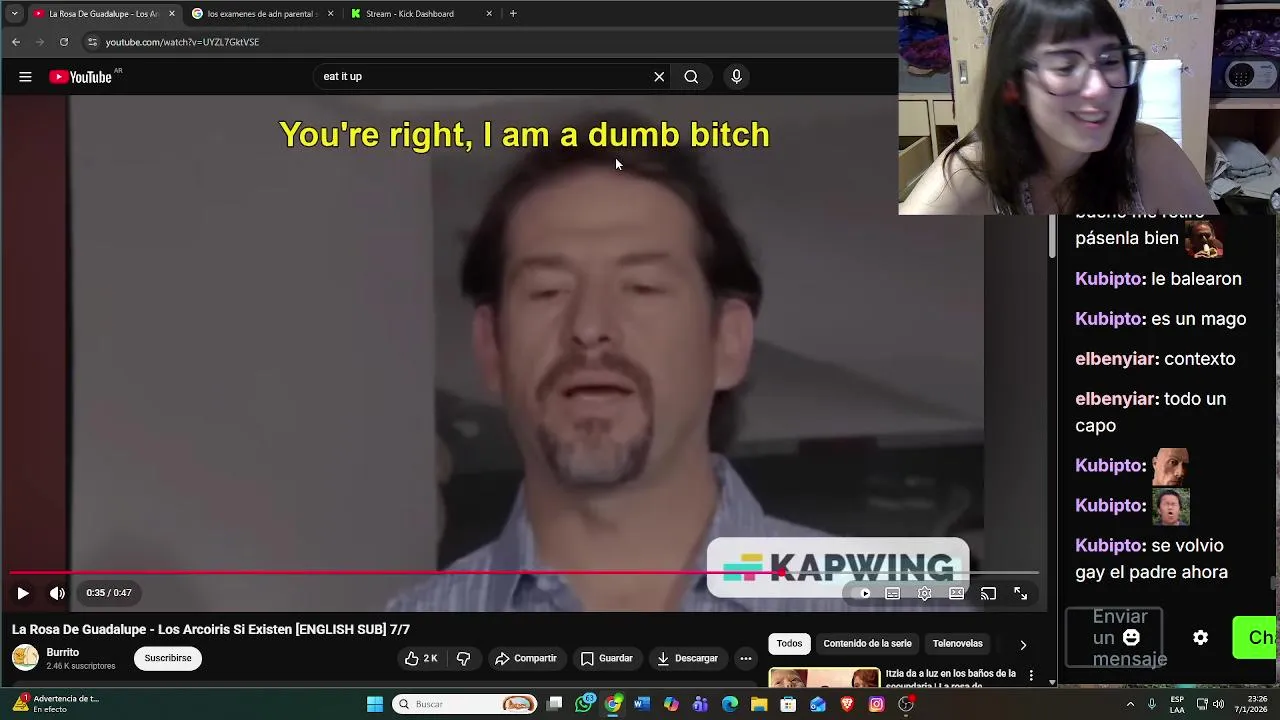Click the Descargar download button

coord(687,658)
